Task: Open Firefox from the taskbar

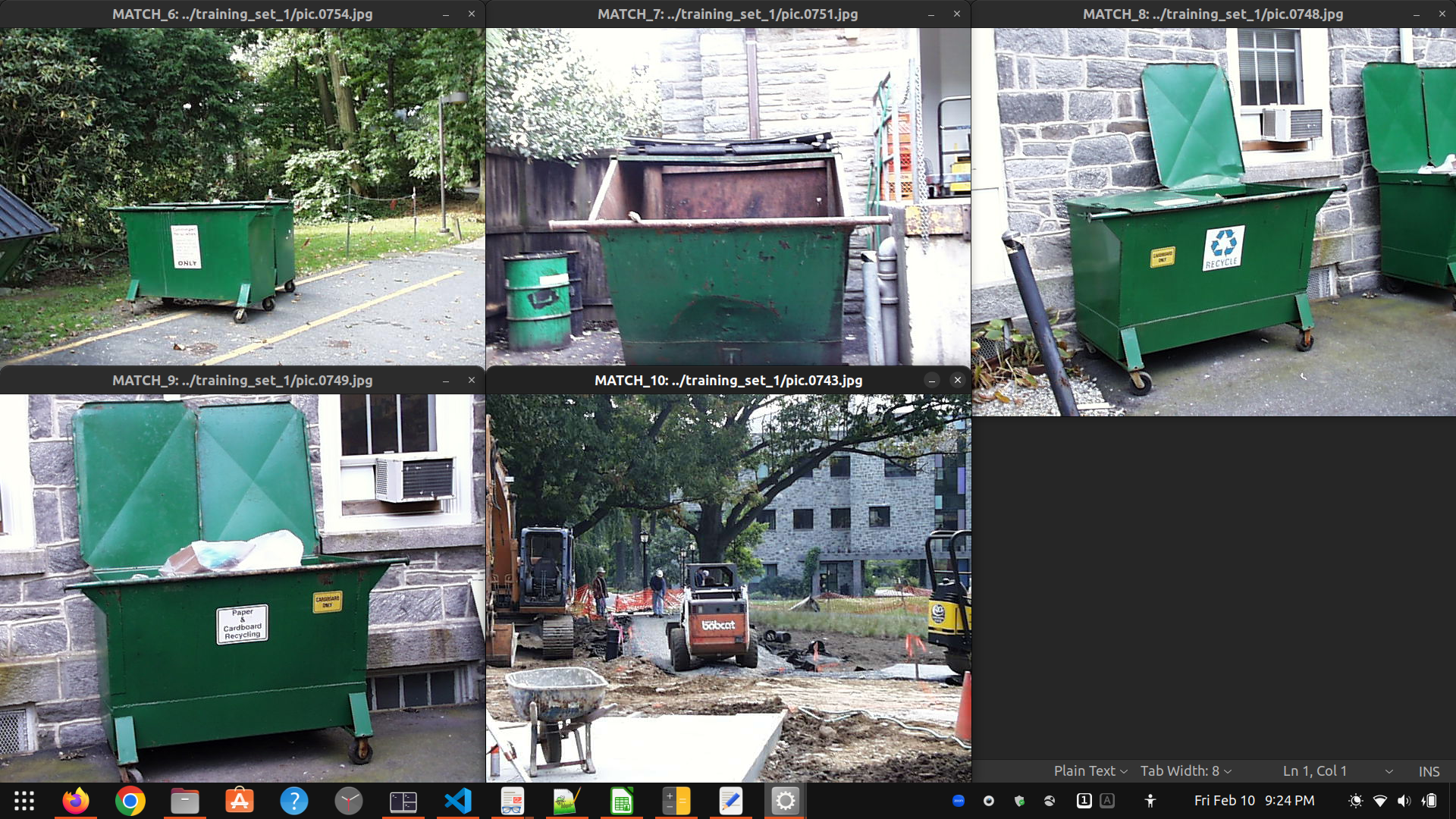Action: pyautogui.click(x=76, y=801)
